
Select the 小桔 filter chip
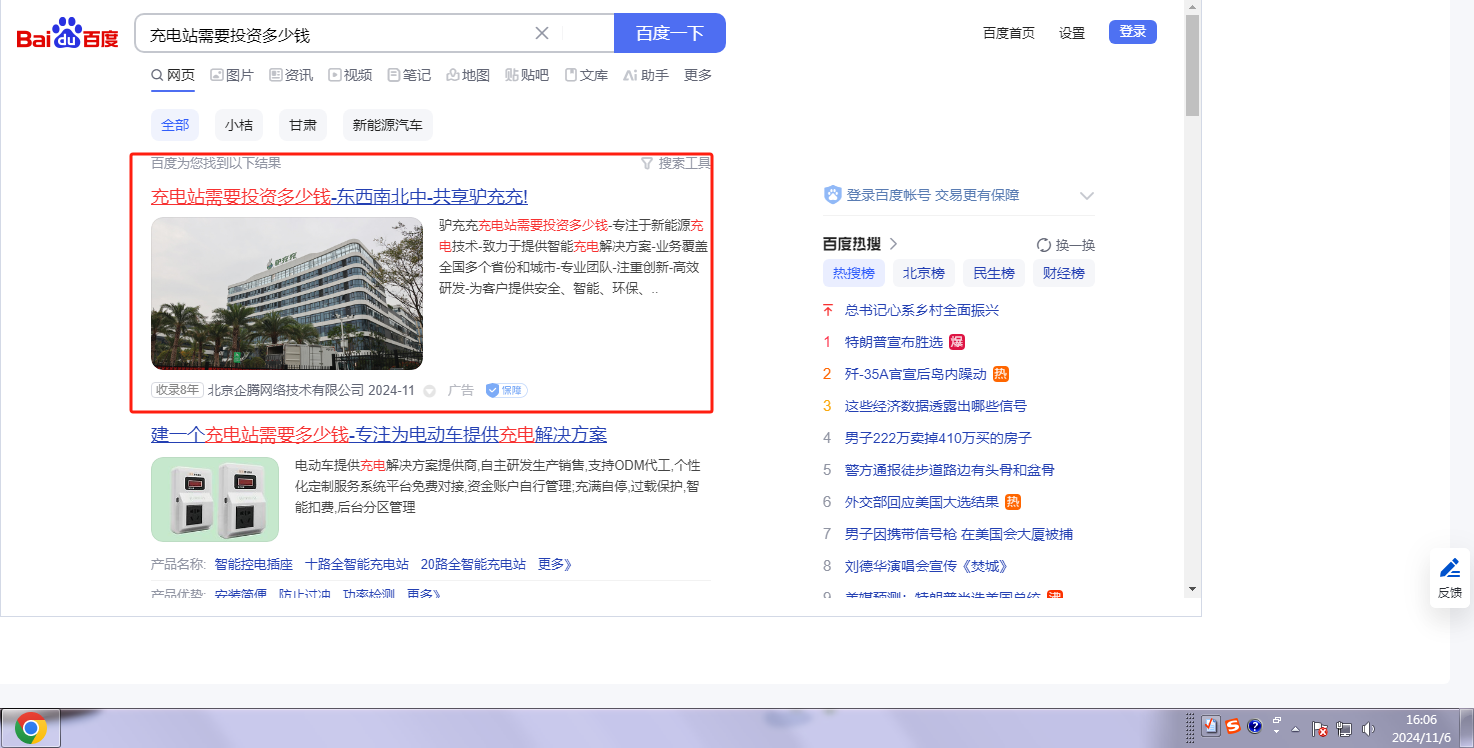click(x=238, y=125)
